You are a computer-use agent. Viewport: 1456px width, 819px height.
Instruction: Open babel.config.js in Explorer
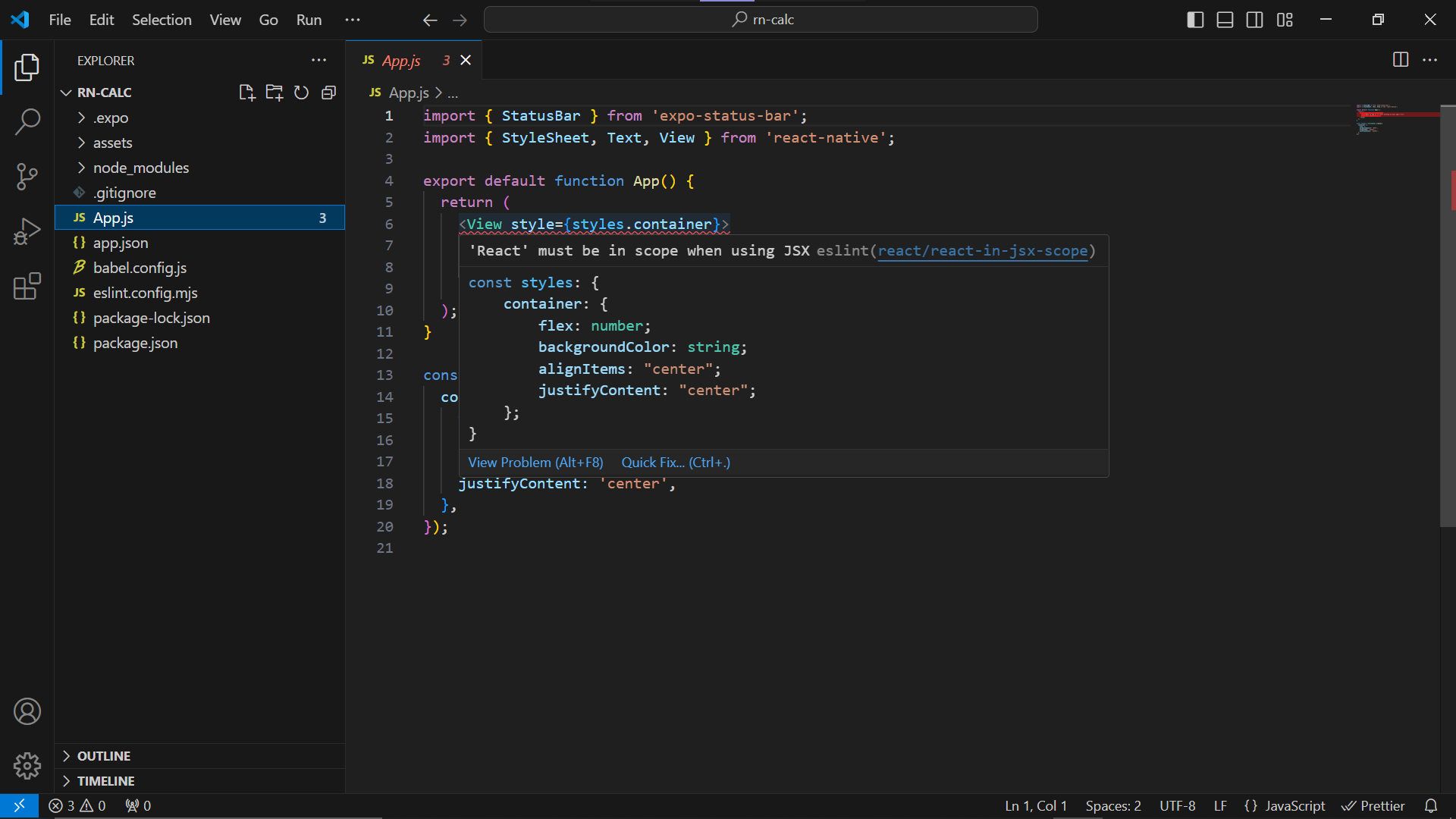point(199,268)
